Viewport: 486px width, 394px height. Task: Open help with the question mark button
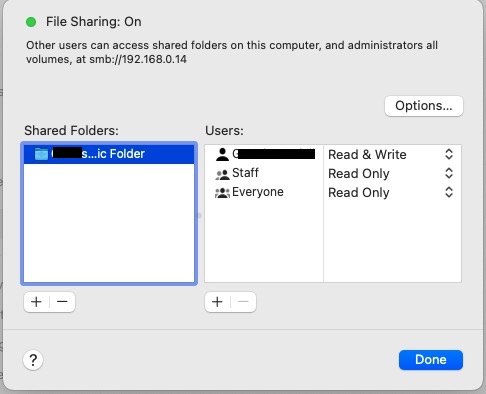[33, 360]
